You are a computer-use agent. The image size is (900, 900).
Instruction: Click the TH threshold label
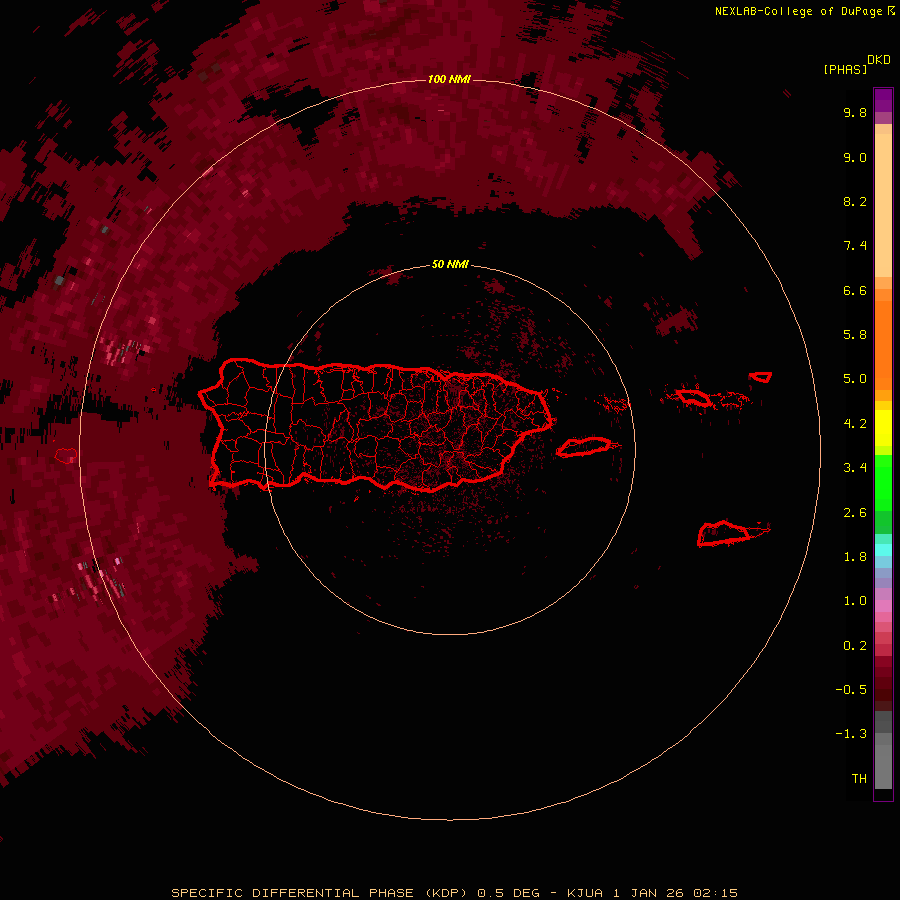[x=859, y=779]
